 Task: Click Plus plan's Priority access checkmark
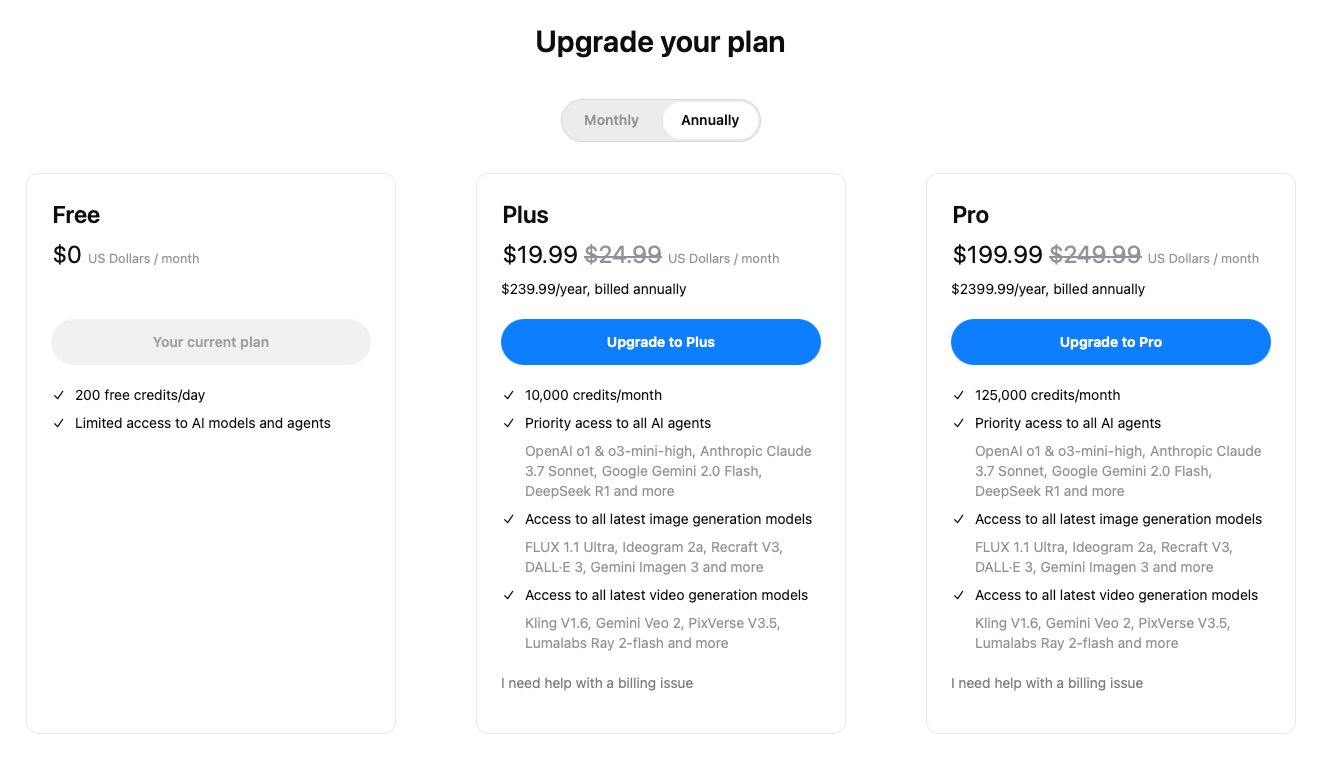point(509,423)
